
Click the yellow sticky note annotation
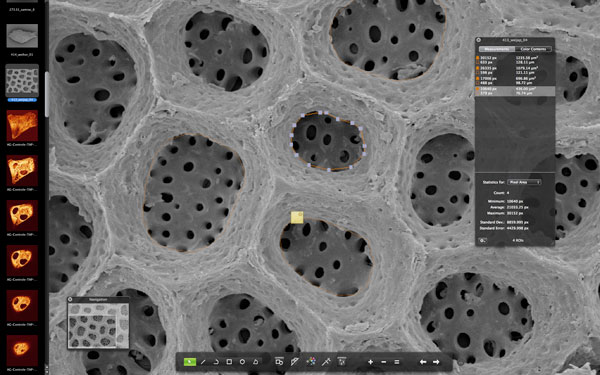tap(297, 217)
